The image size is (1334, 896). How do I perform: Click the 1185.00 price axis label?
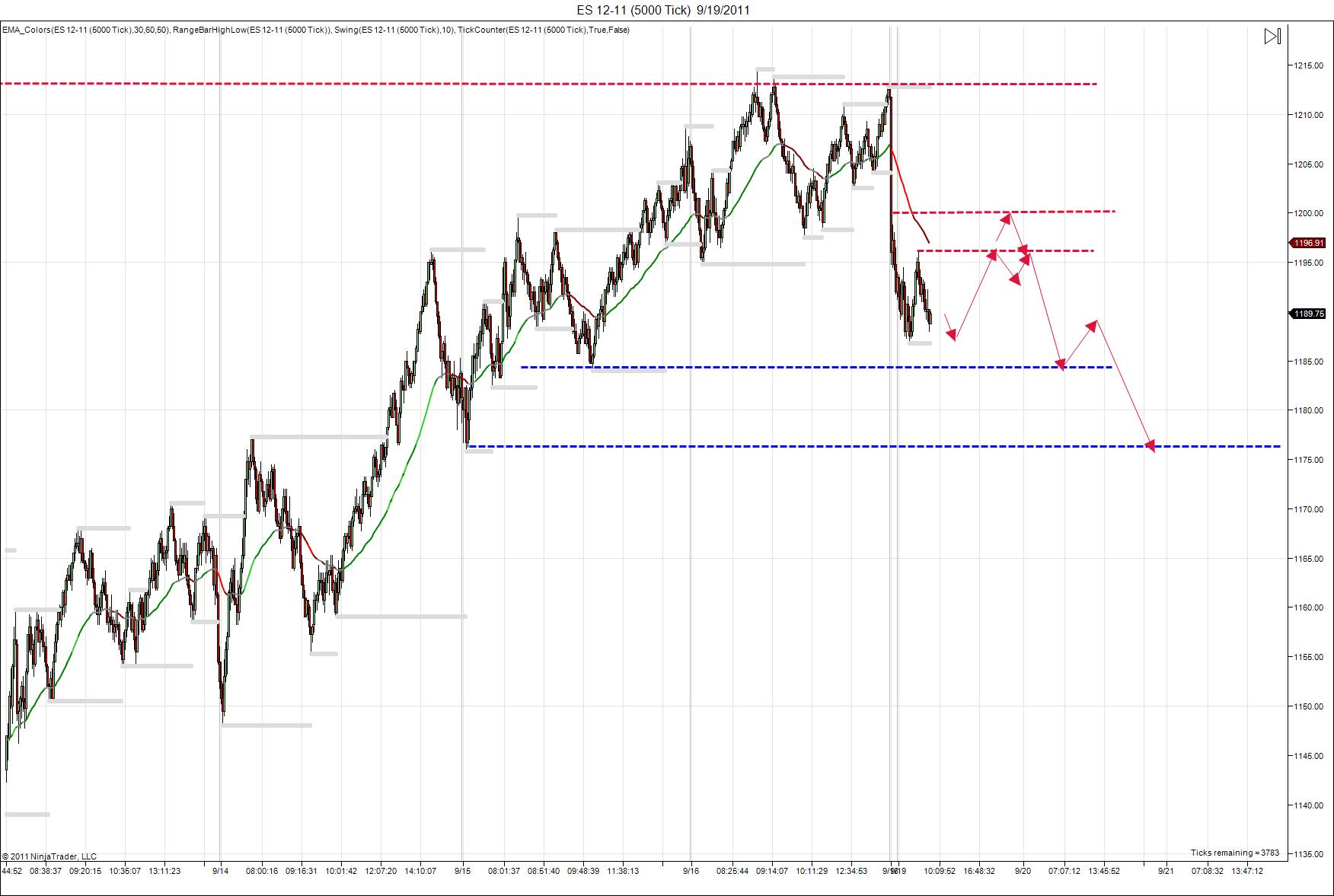click(x=1308, y=362)
